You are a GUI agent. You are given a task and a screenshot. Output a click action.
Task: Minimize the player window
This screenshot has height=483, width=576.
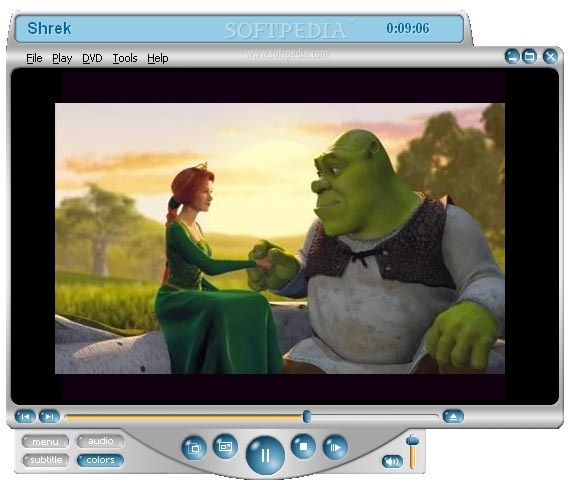pyautogui.click(x=512, y=56)
